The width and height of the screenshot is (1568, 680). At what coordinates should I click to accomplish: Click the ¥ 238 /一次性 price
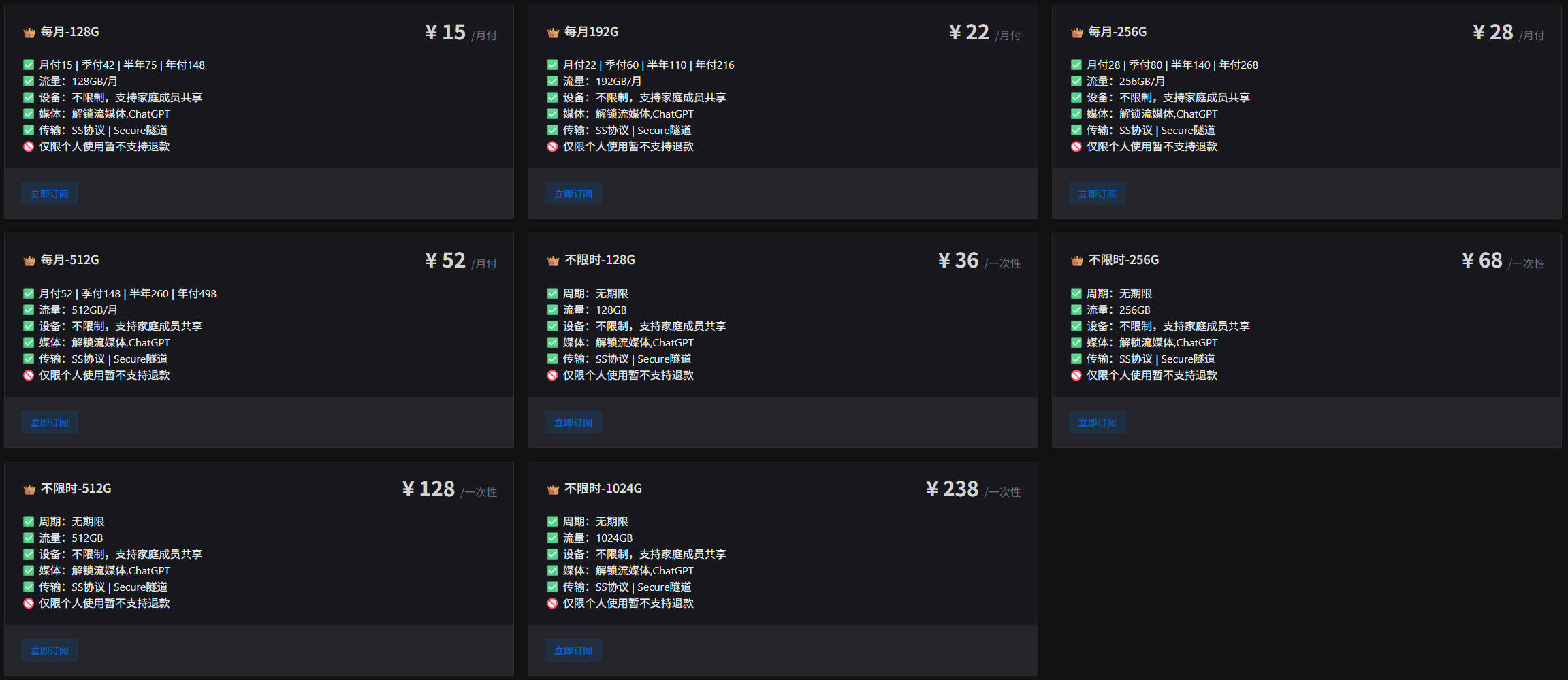click(x=973, y=489)
